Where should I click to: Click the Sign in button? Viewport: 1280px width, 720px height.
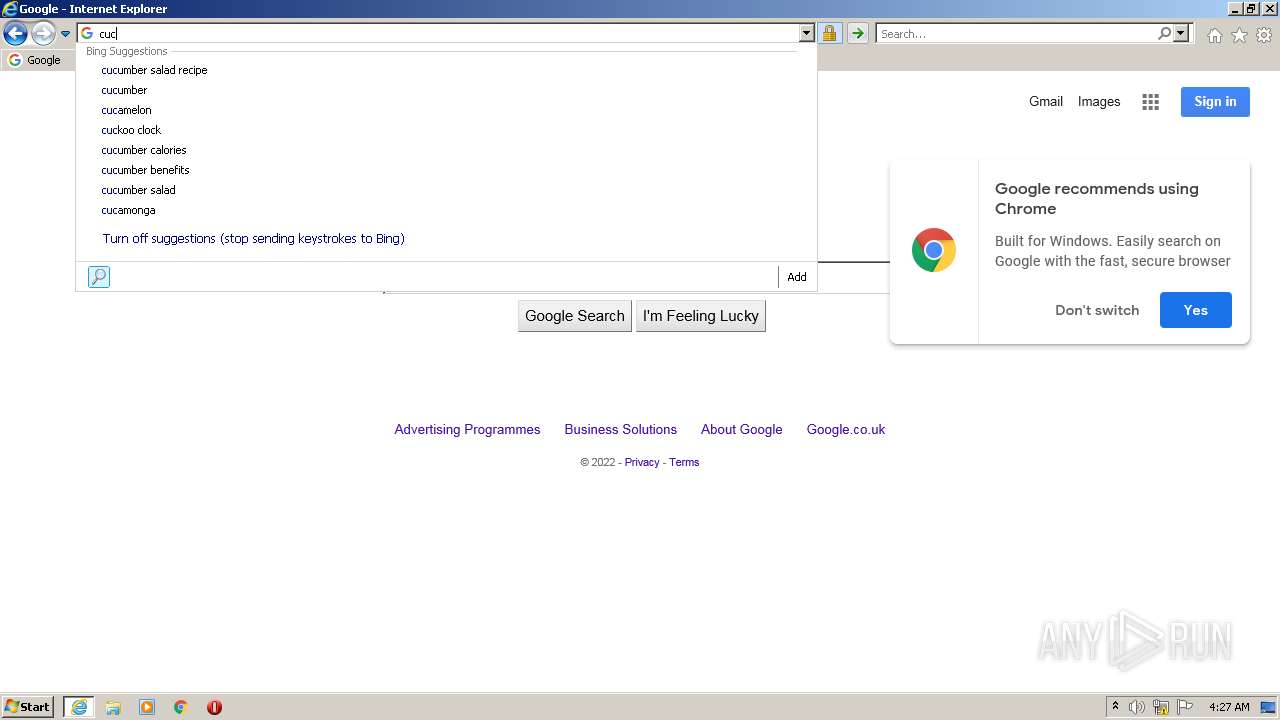pos(1215,101)
